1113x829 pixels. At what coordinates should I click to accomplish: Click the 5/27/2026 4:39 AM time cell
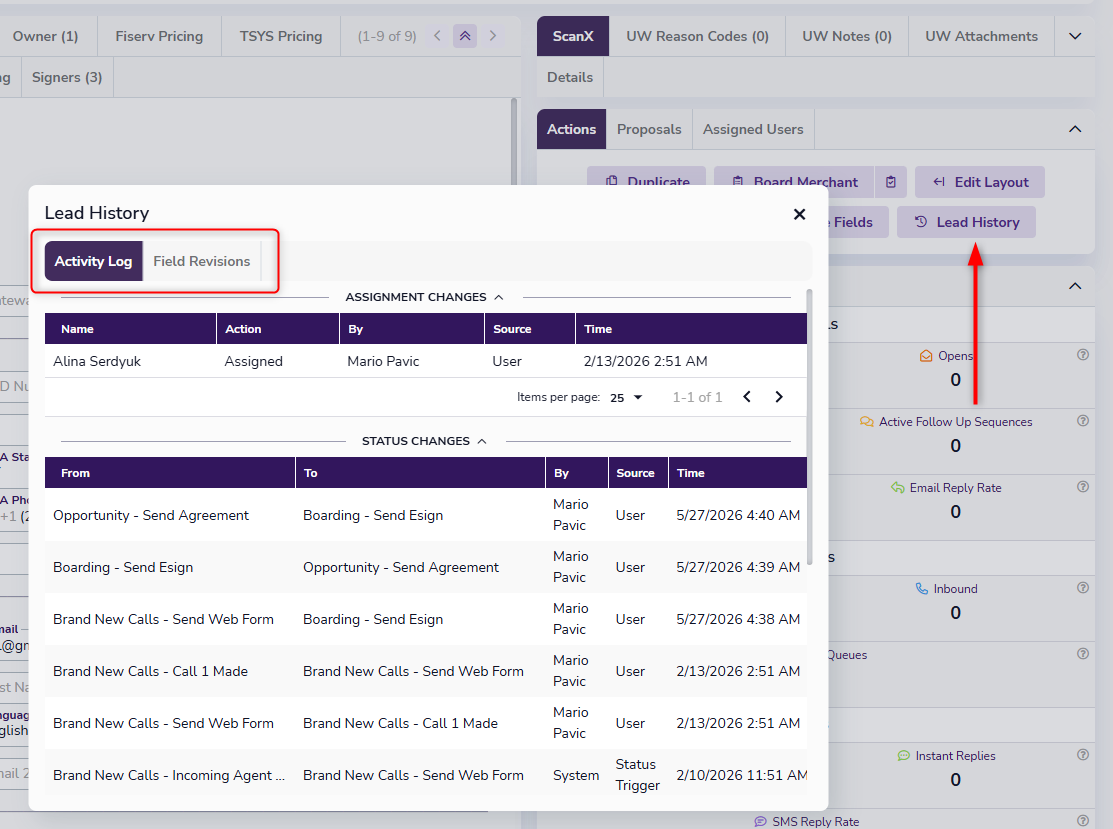tap(738, 567)
